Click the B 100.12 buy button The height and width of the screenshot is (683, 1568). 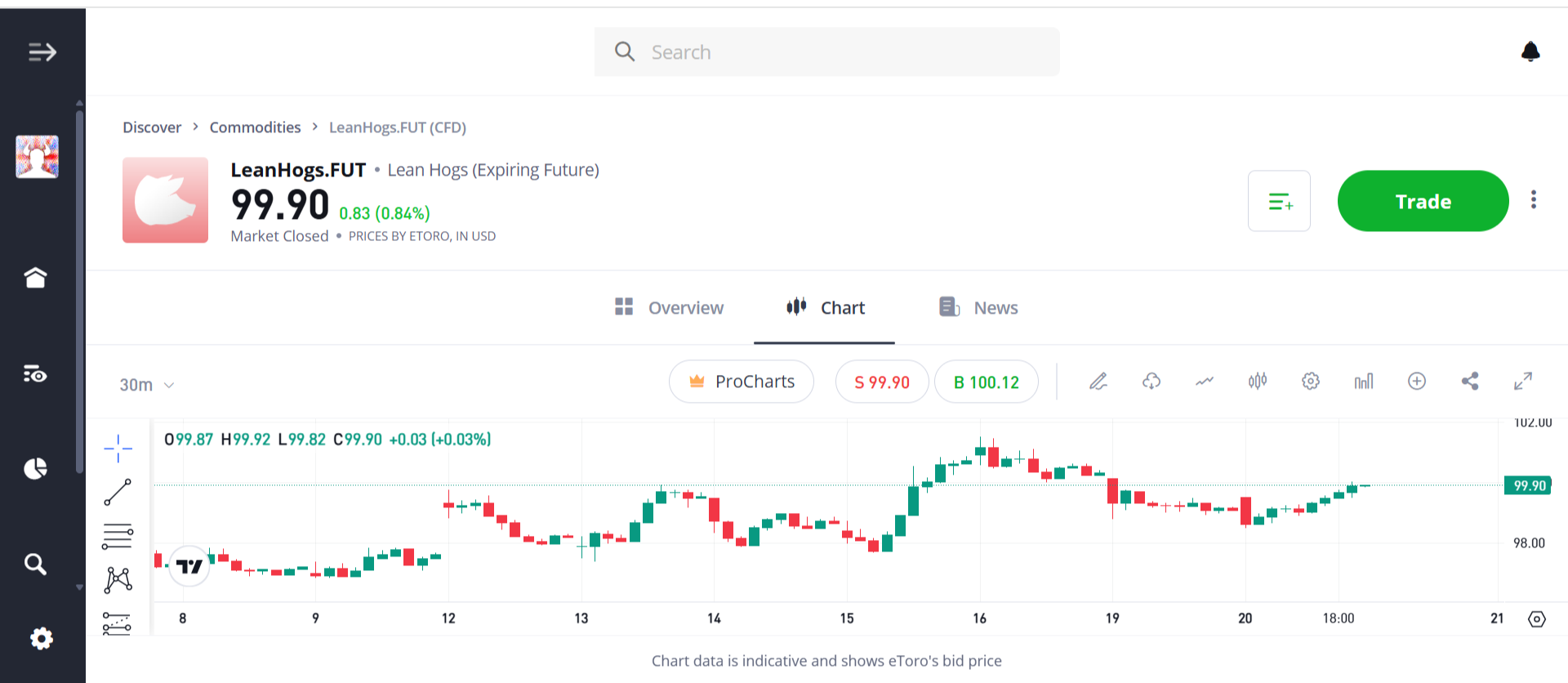987,382
